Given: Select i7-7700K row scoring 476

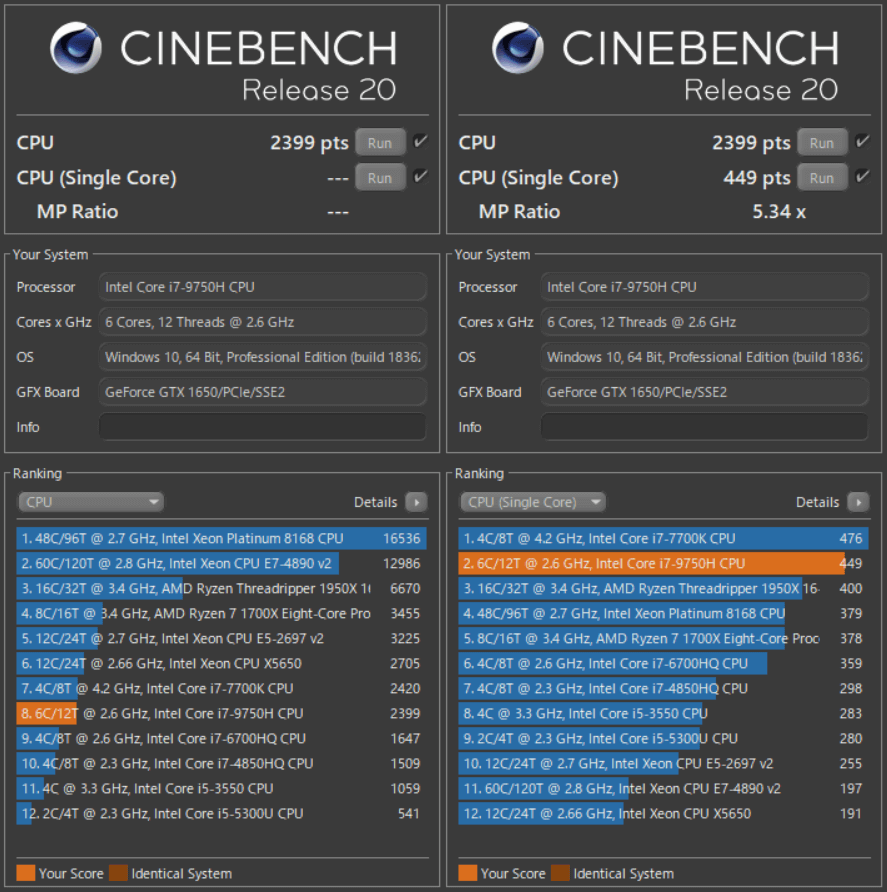Looking at the screenshot, I should [663, 539].
